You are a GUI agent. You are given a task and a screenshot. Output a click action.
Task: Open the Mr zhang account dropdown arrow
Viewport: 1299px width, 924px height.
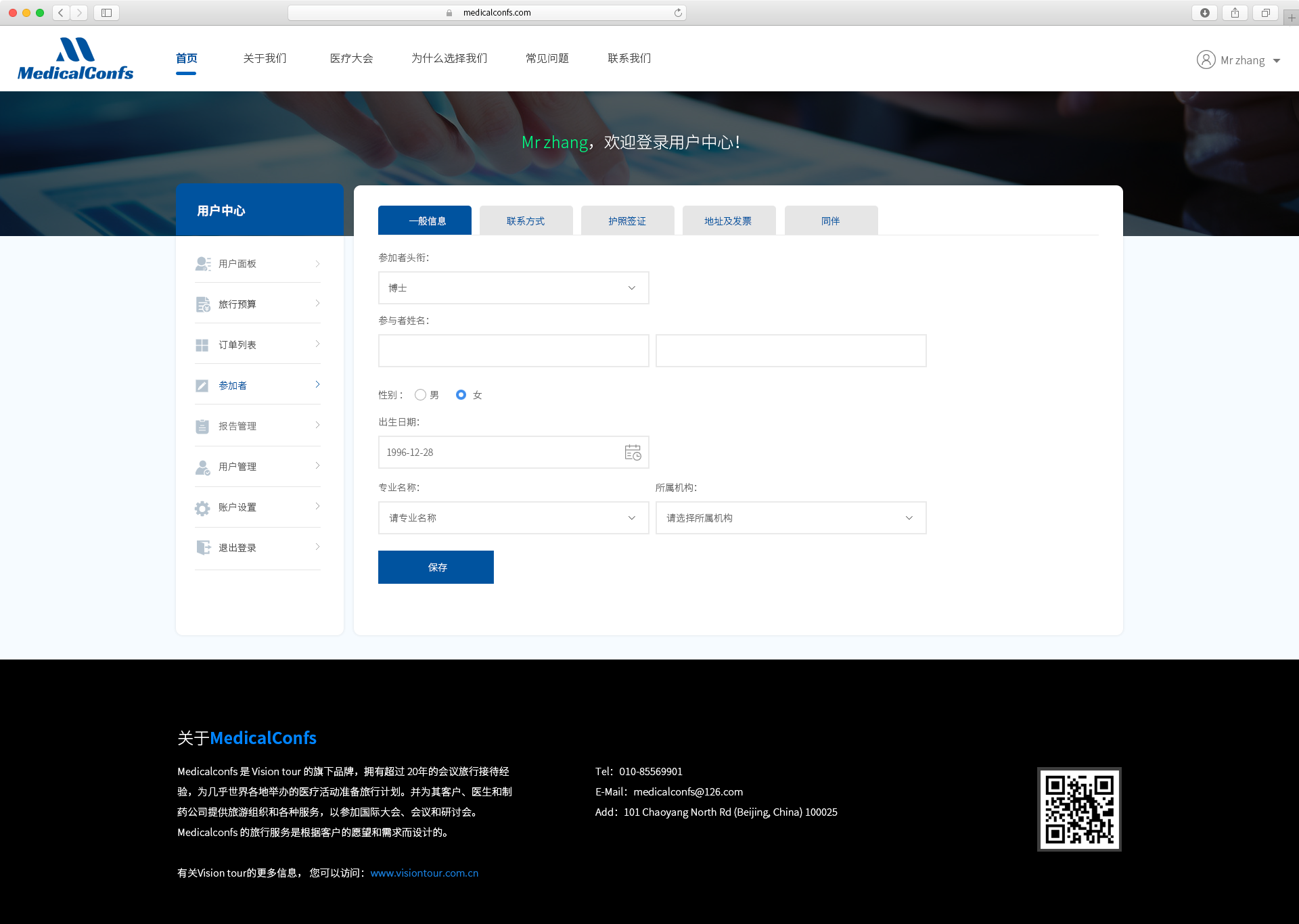click(1277, 61)
